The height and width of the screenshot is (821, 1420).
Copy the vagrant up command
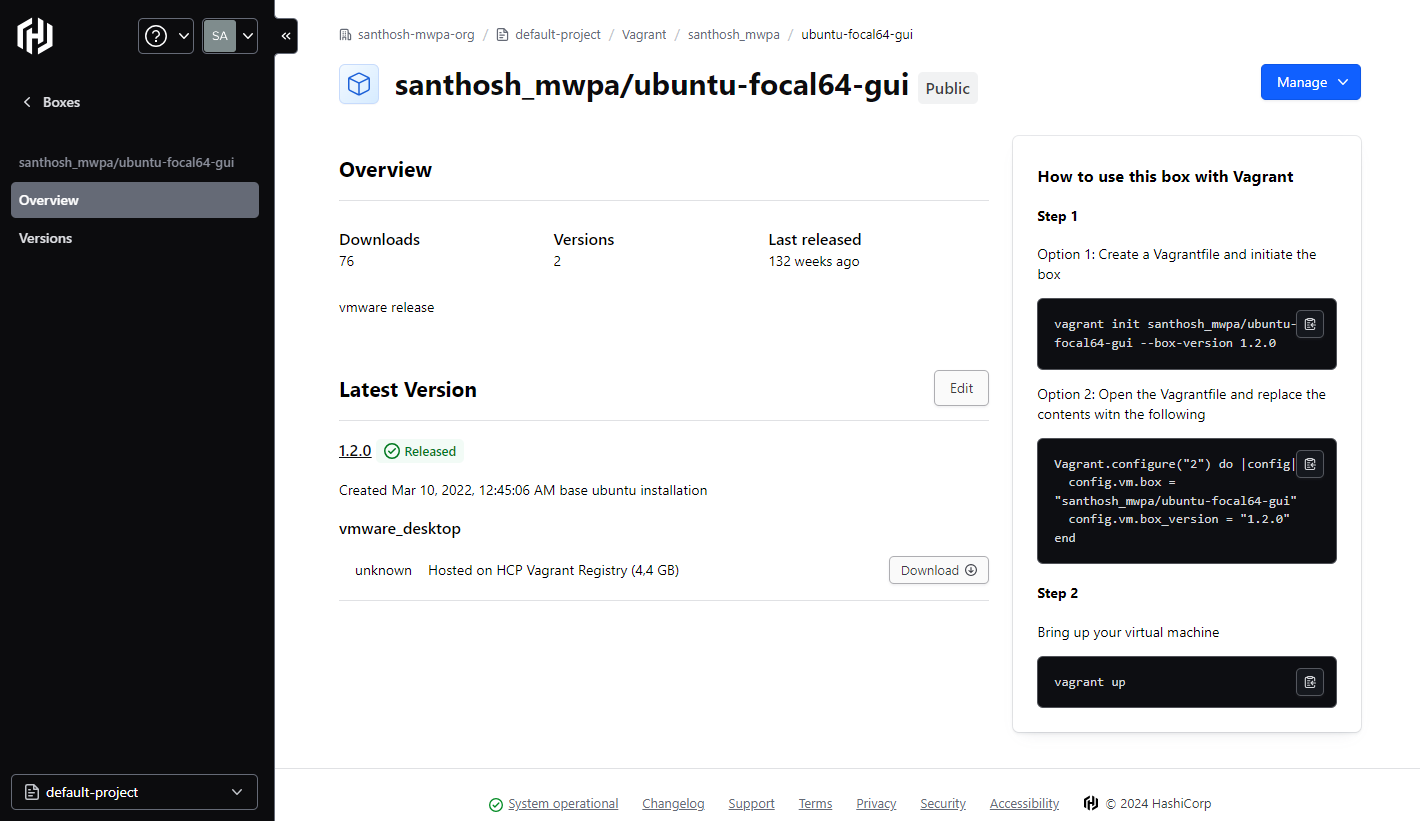[1310, 682]
